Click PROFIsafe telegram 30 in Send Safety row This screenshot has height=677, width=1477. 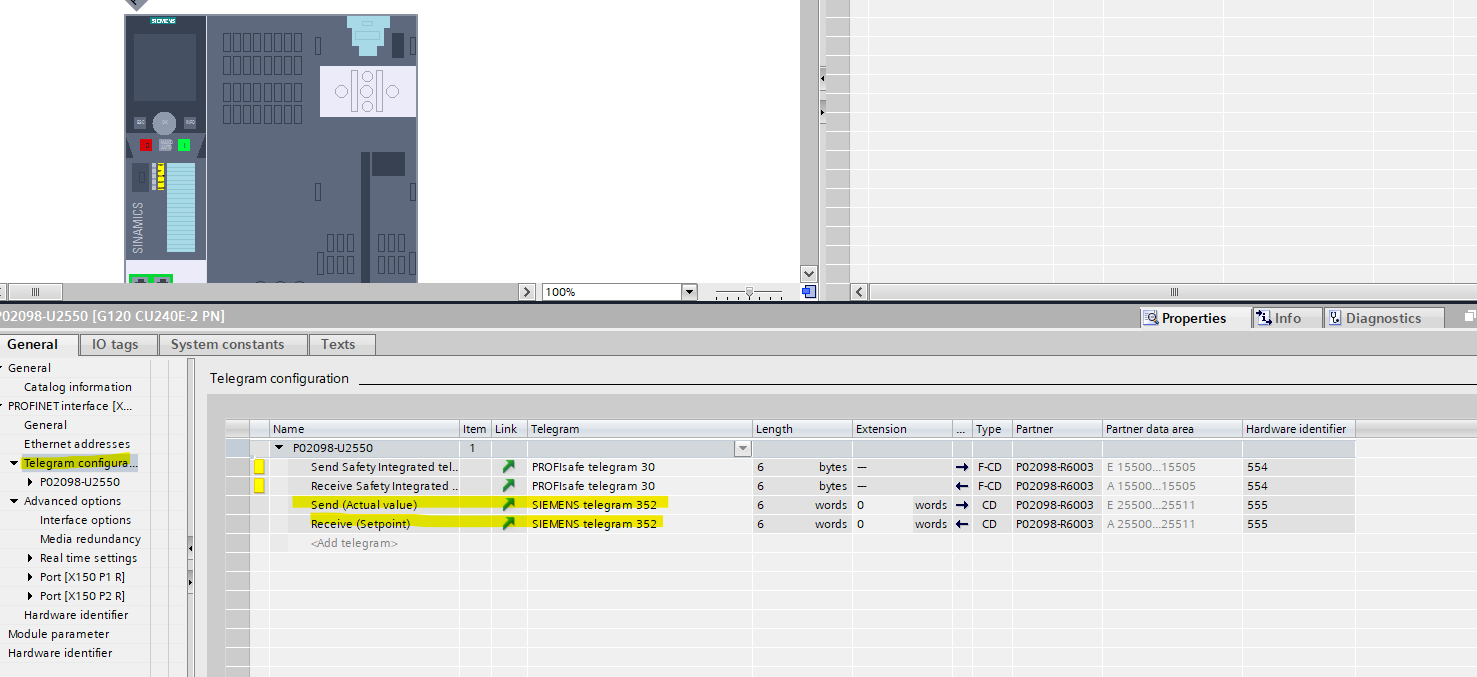593,467
